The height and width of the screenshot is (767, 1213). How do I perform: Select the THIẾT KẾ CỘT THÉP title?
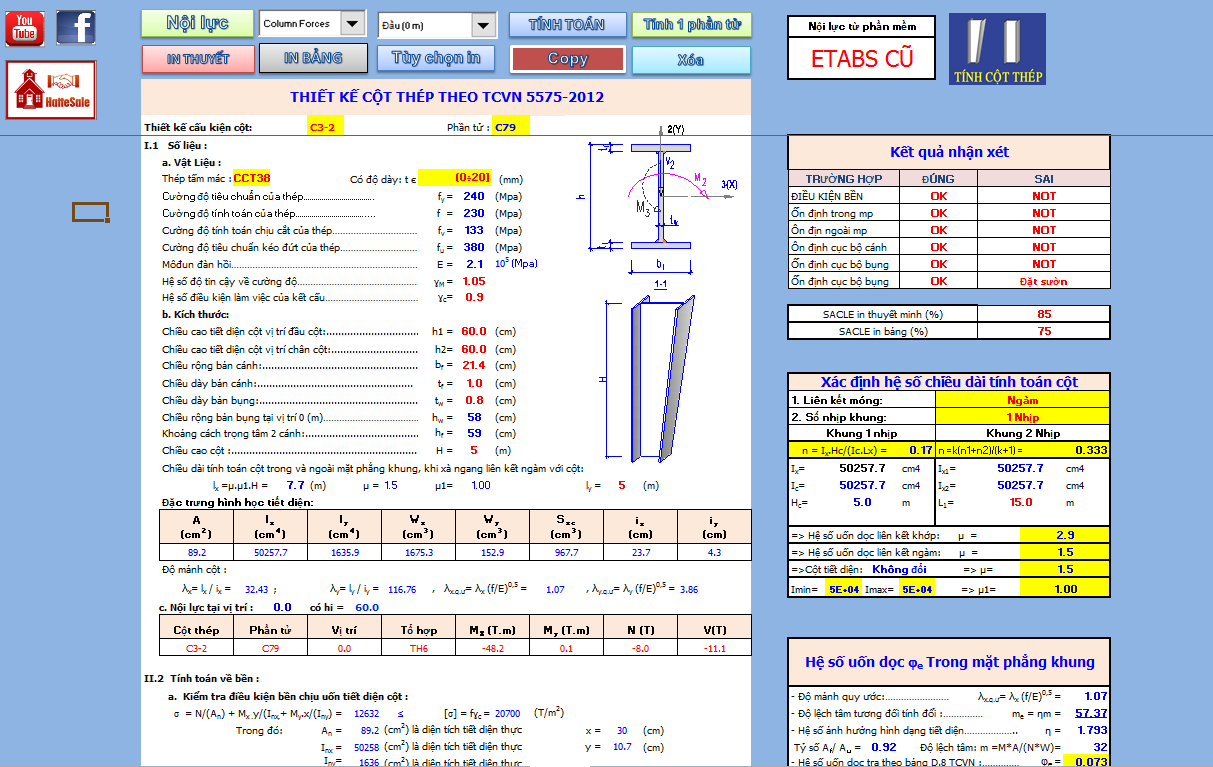(447, 97)
